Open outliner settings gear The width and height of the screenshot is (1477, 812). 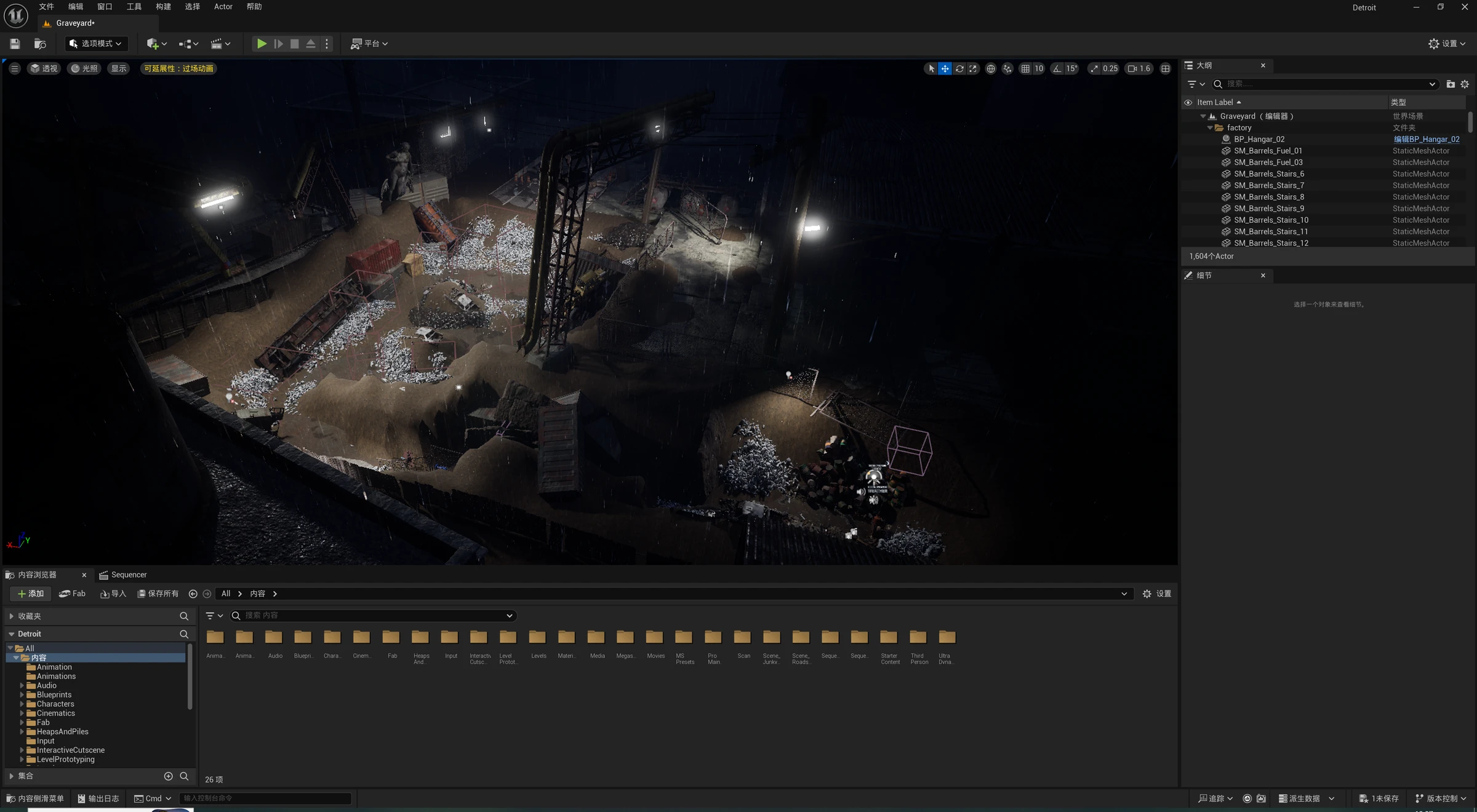click(1465, 84)
